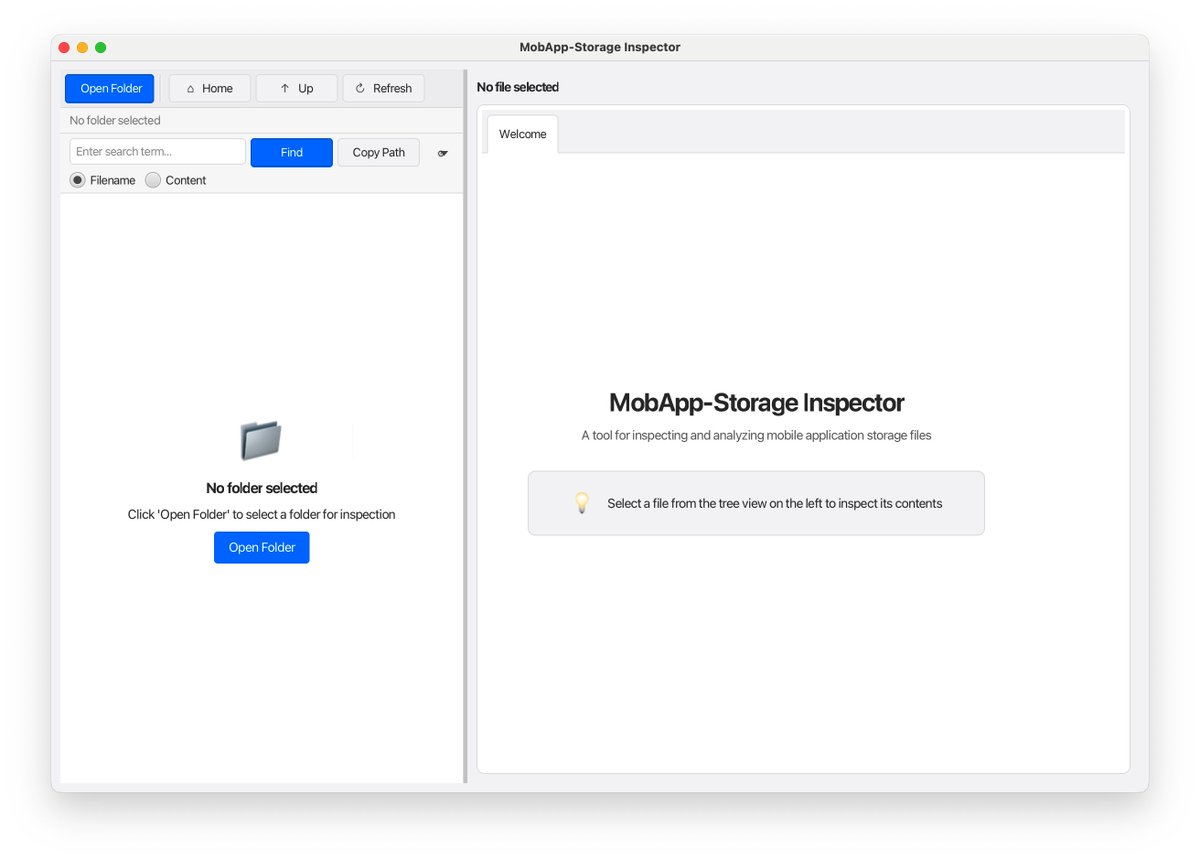The image size is (1200, 860).
Task: Select the 'No file selected' header area
Action: tap(517, 87)
